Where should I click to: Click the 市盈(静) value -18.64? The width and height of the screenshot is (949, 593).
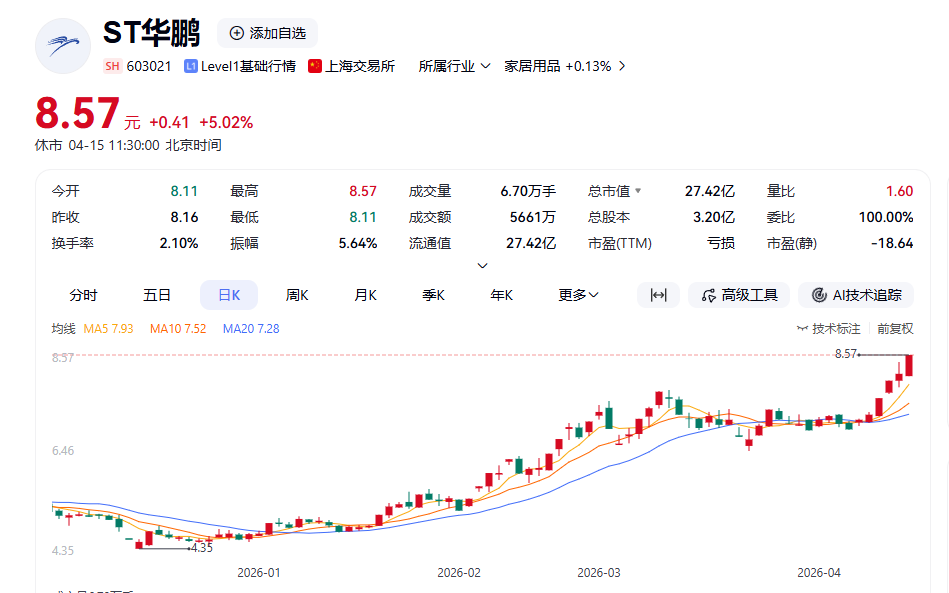coord(892,243)
